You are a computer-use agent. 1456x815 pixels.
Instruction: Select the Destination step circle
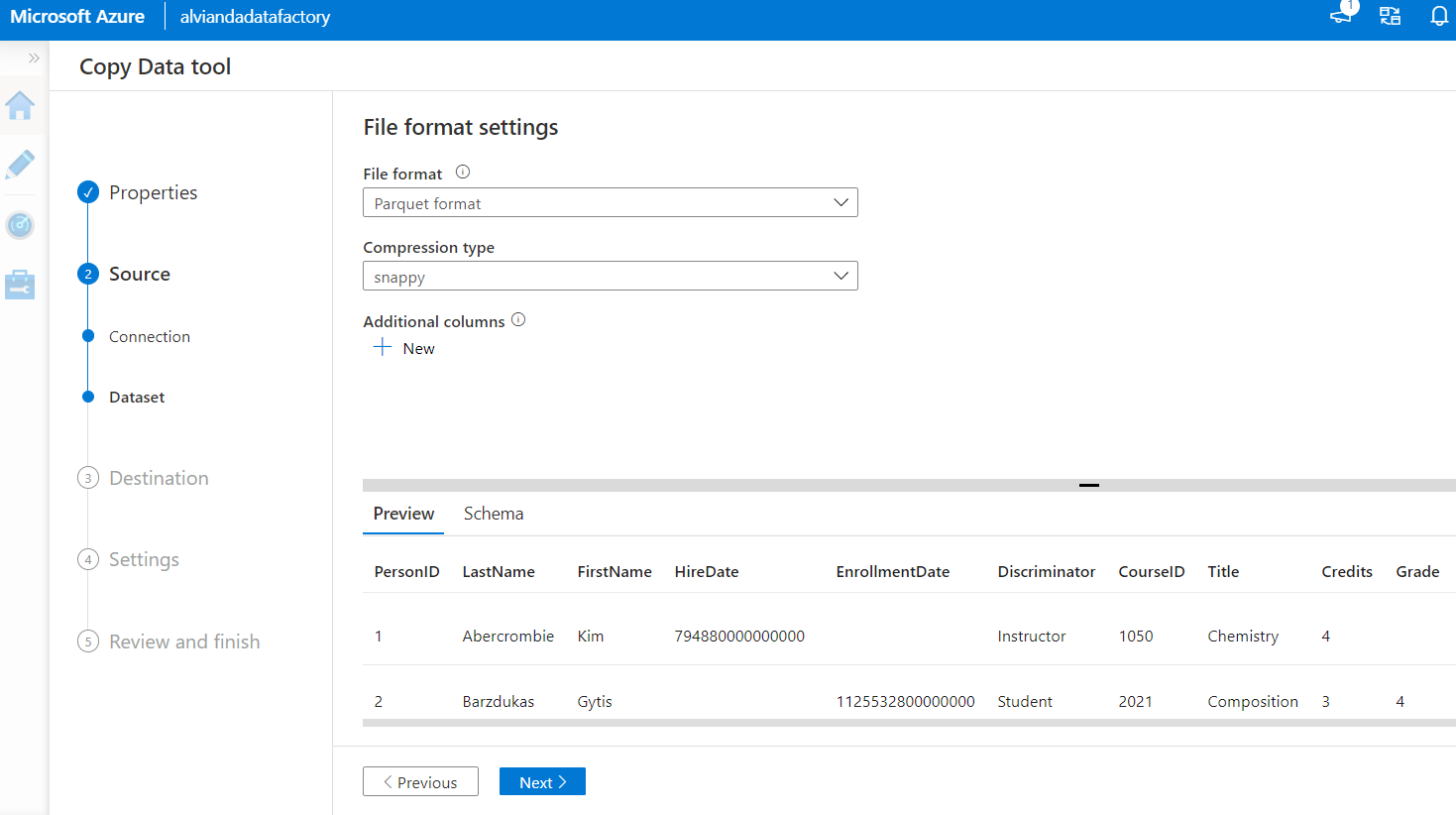88,477
